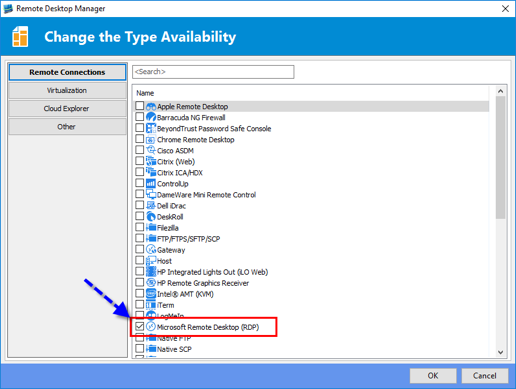Click the Filezilla icon
The height and width of the screenshot is (389, 516).
[151, 228]
